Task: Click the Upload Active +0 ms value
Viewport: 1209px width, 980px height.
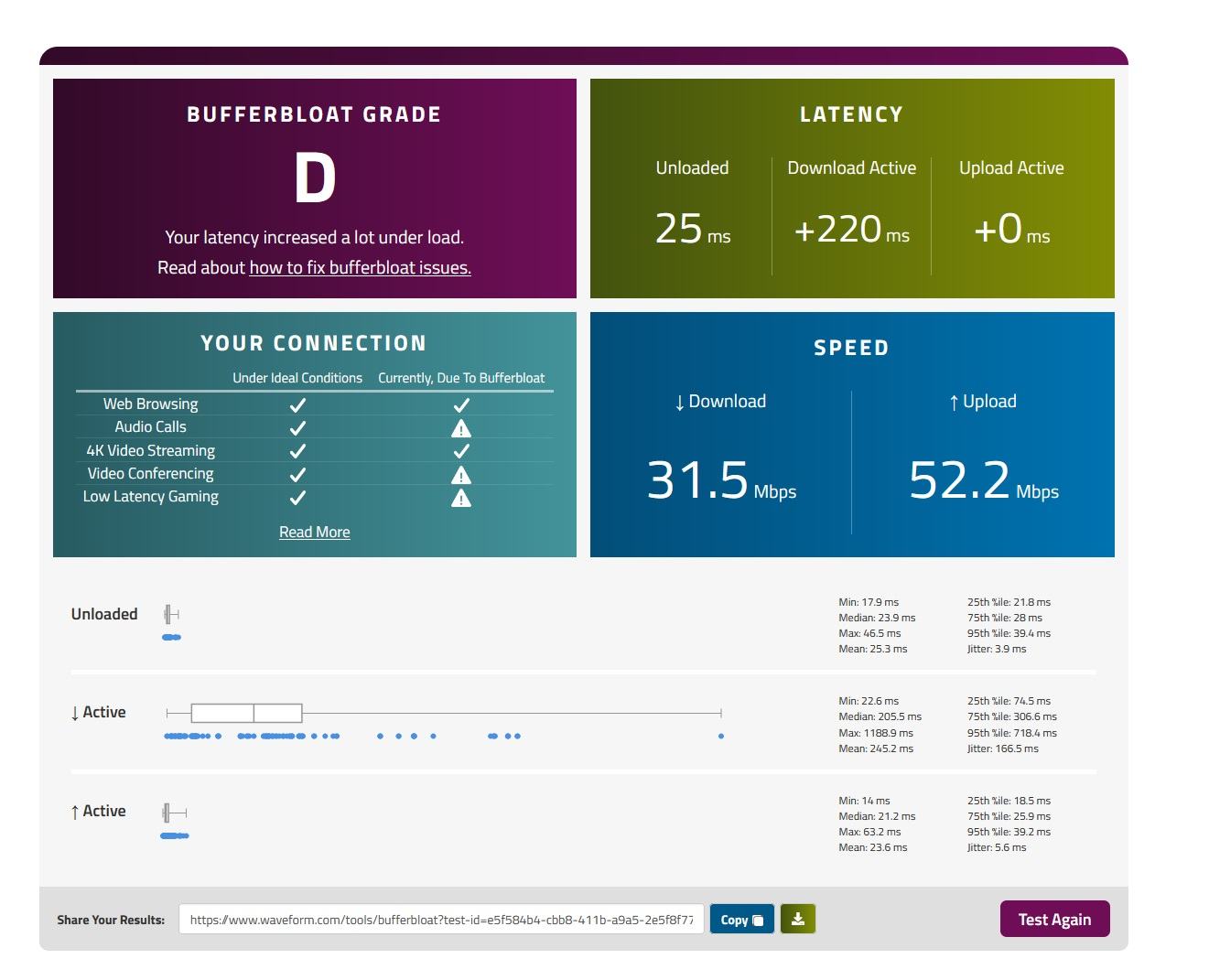Action: tap(1011, 229)
